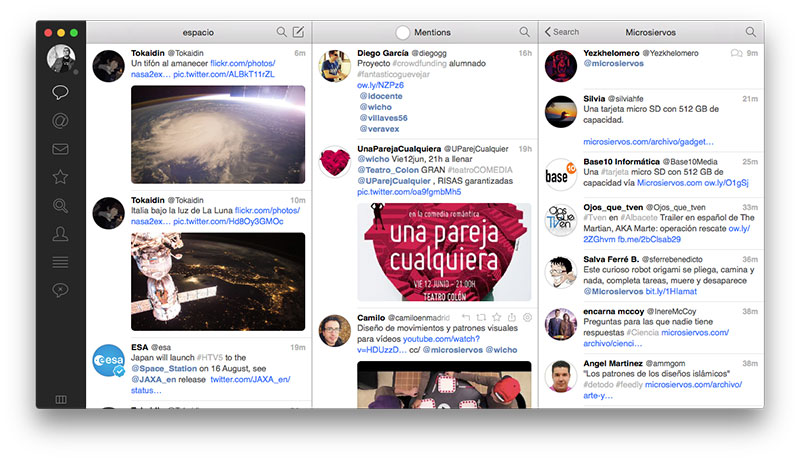Open Base10 Informática avatar

click(x=561, y=174)
